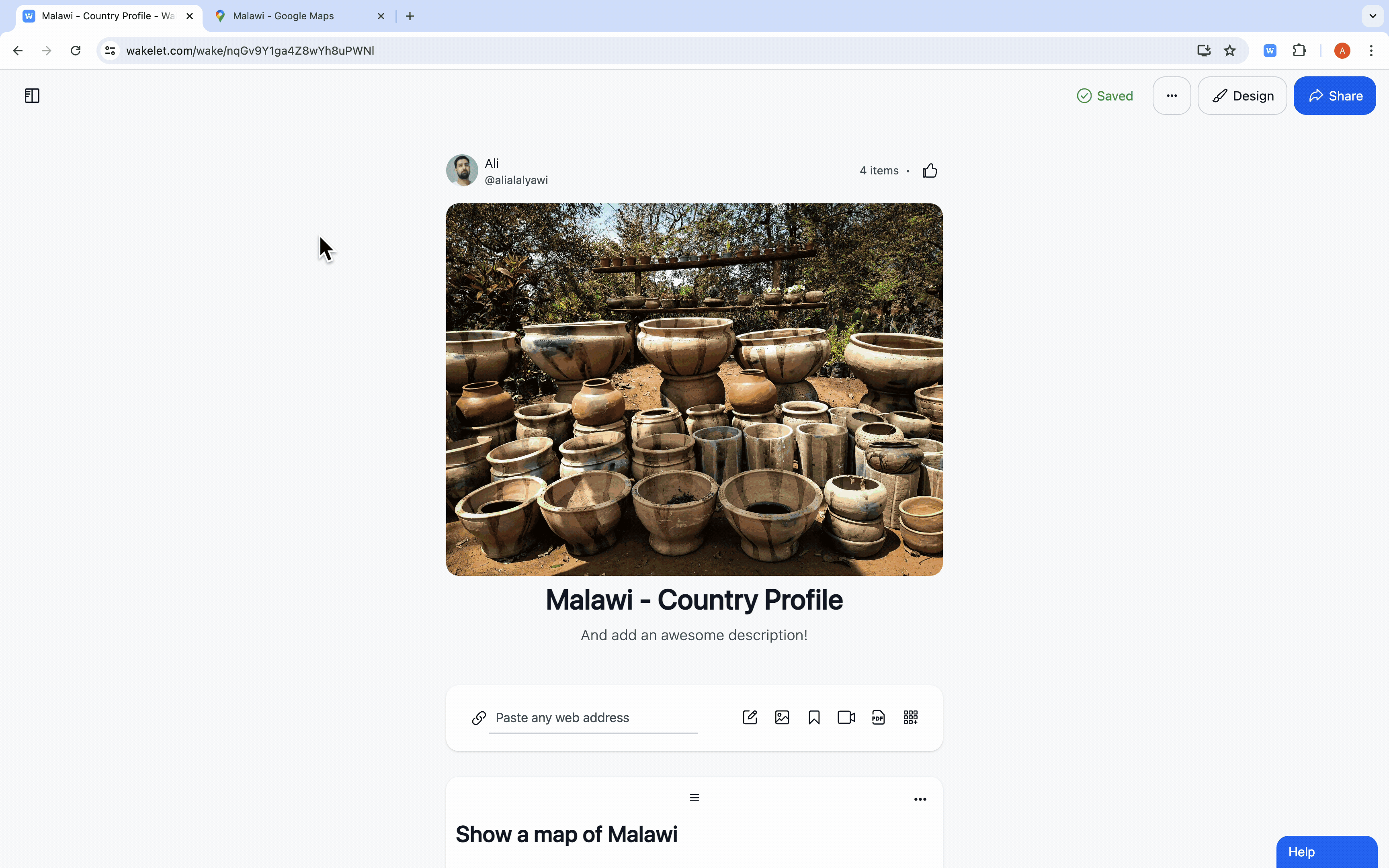Toggle the left sidebar panel icon

click(x=32, y=96)
